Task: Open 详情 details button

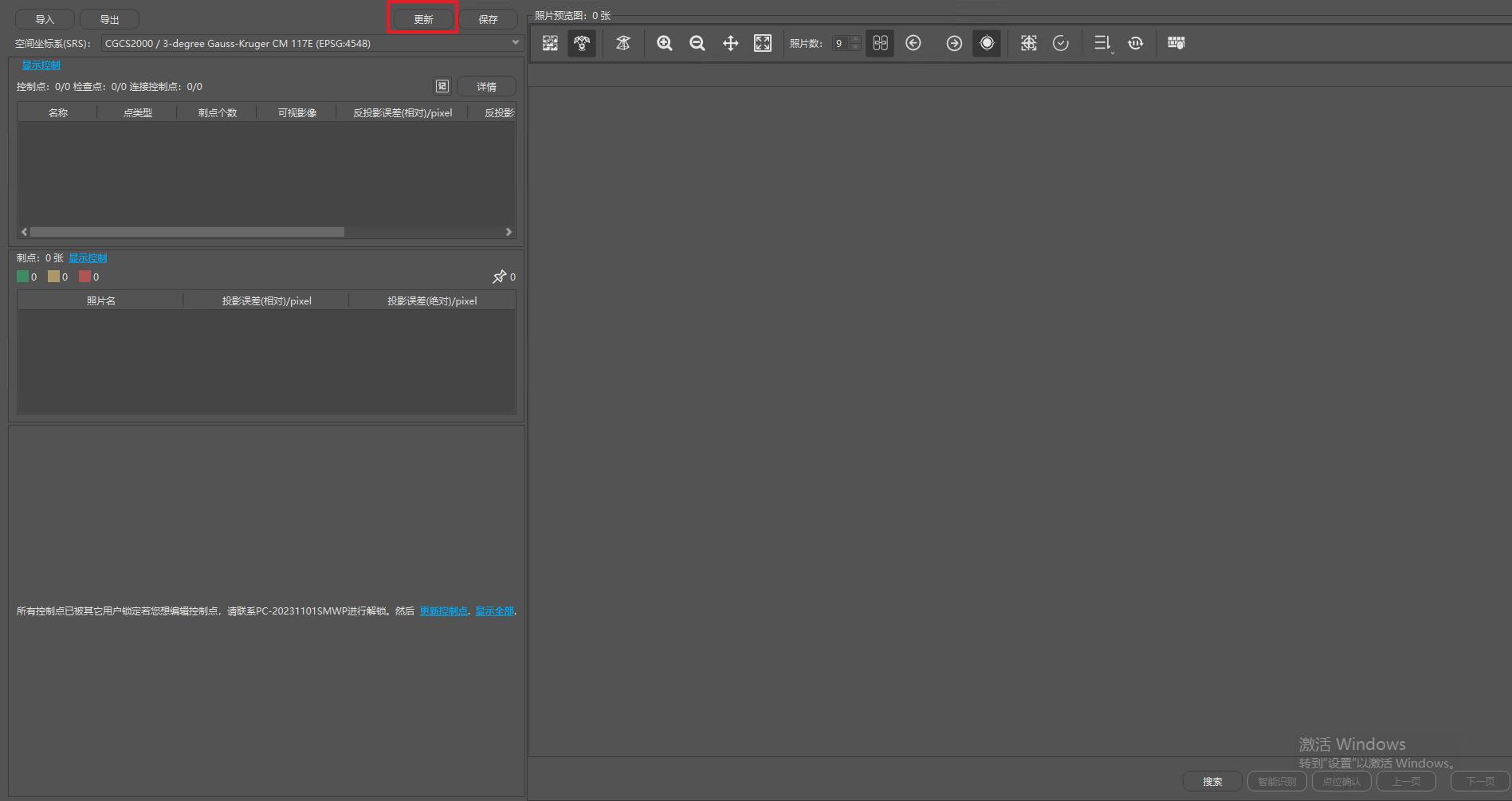Action: click(486, 86)
